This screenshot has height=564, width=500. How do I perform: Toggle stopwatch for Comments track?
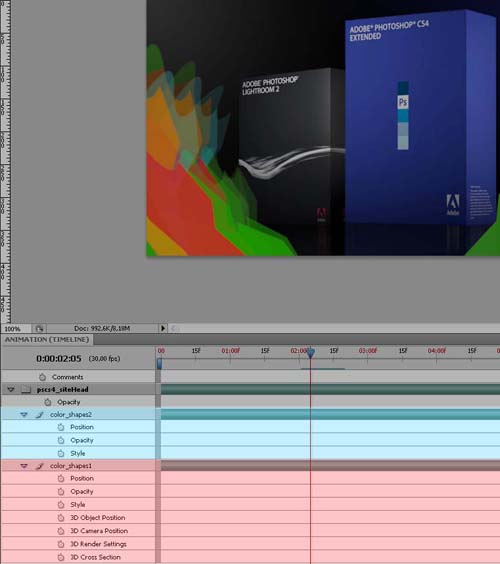[x=42, y=377]
